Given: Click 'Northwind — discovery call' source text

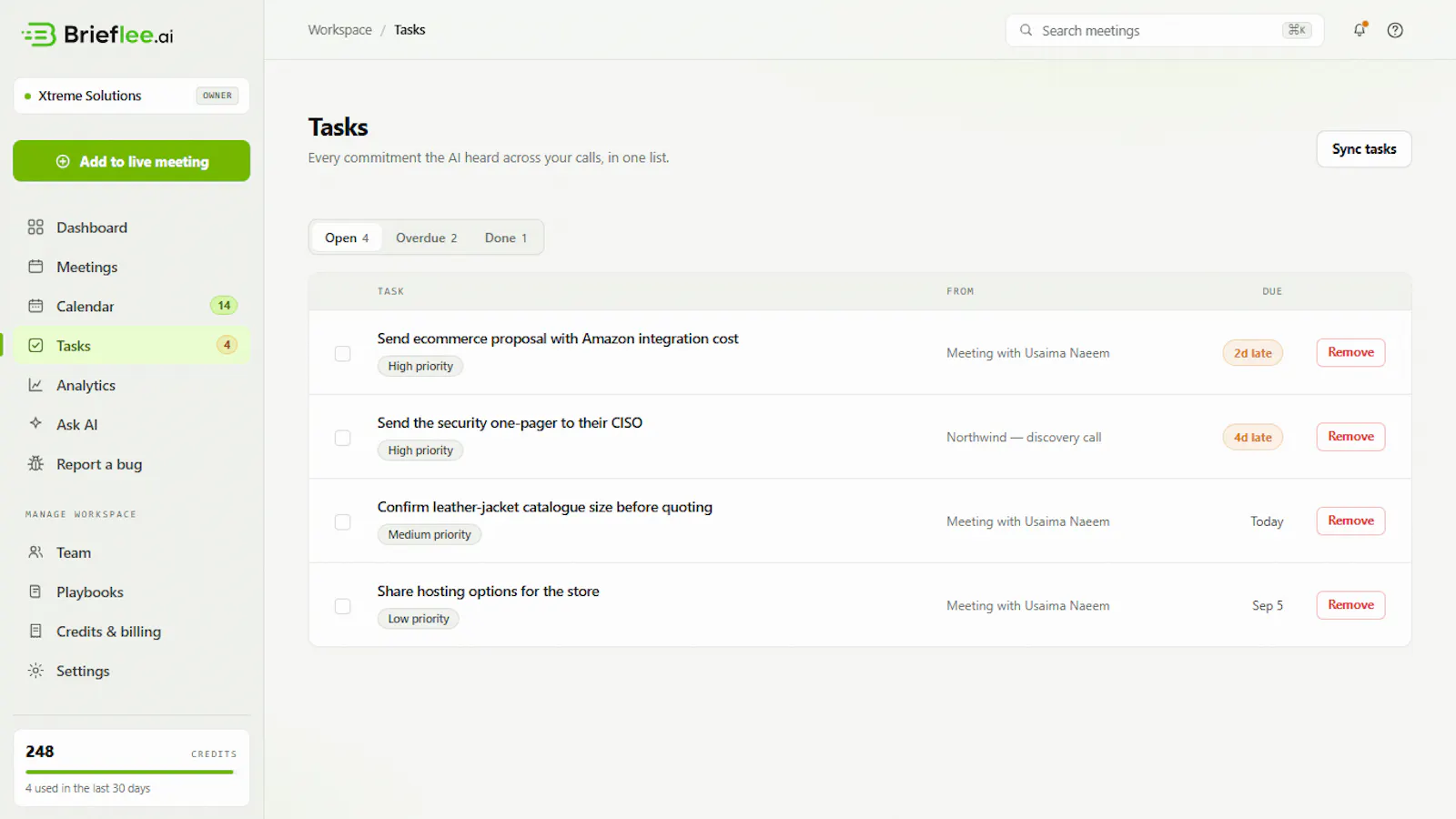Looking at the screenshot, I should 1024,438.
